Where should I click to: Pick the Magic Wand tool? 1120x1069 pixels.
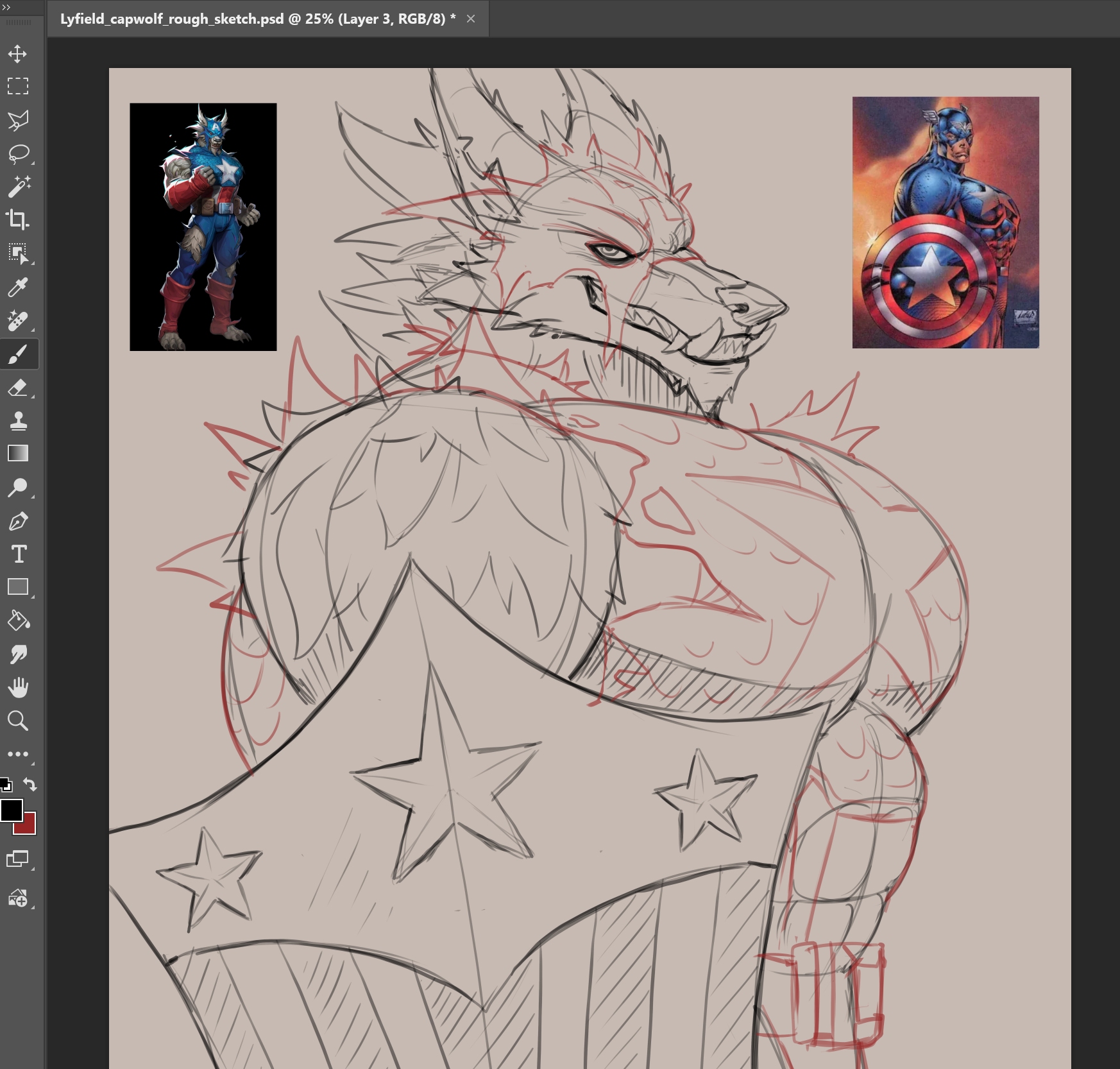click(18, 187)
